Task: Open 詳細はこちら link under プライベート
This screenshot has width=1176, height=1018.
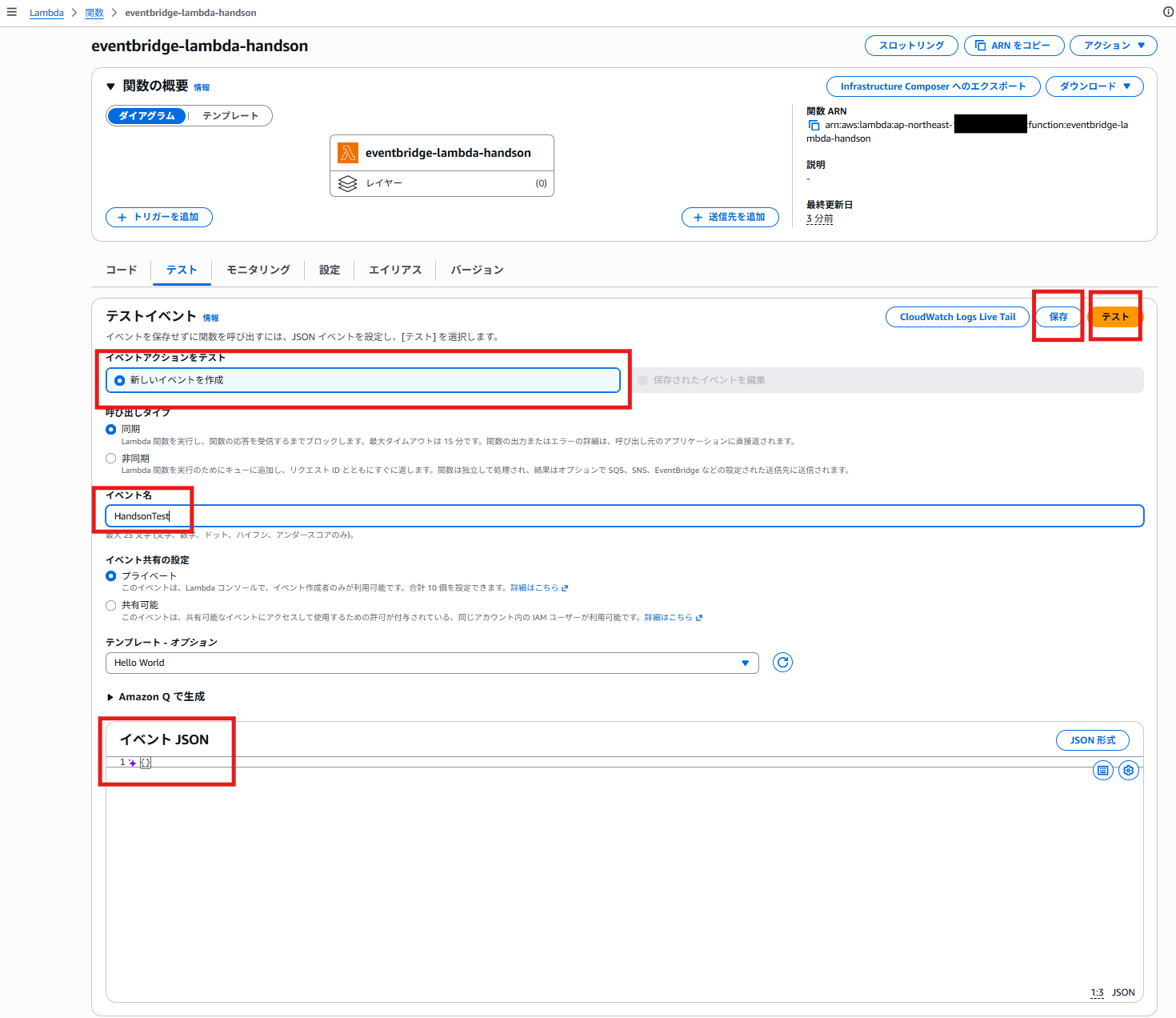Action: 534,588
